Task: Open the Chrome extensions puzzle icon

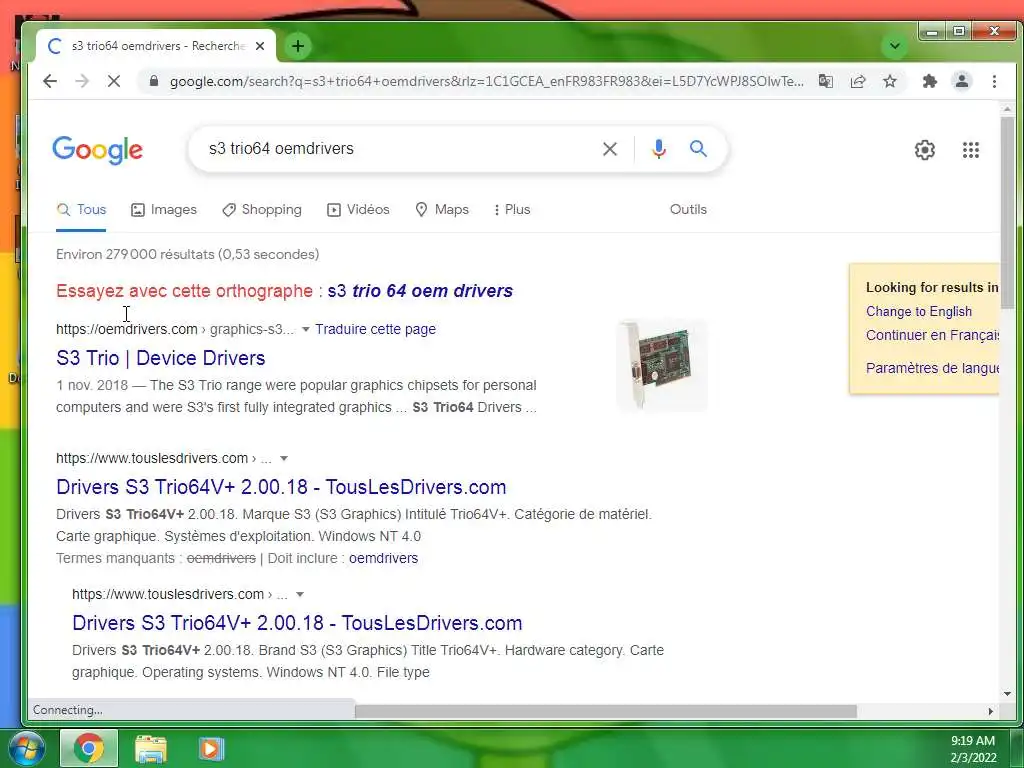Action: [929, 81]
